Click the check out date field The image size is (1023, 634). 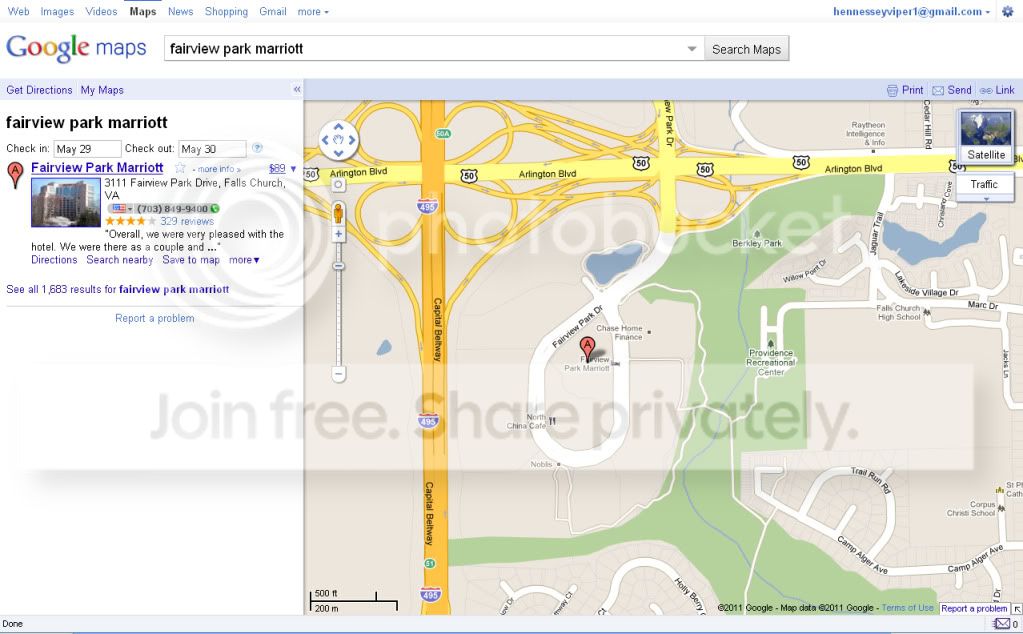tap(213, 149)
